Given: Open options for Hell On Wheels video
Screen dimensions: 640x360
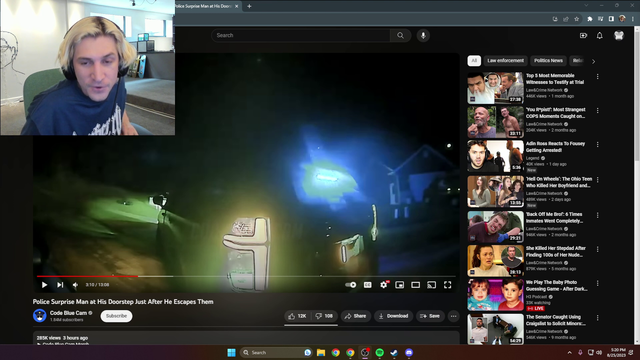Looking at the screenshot, I should [x=598, y=180].
